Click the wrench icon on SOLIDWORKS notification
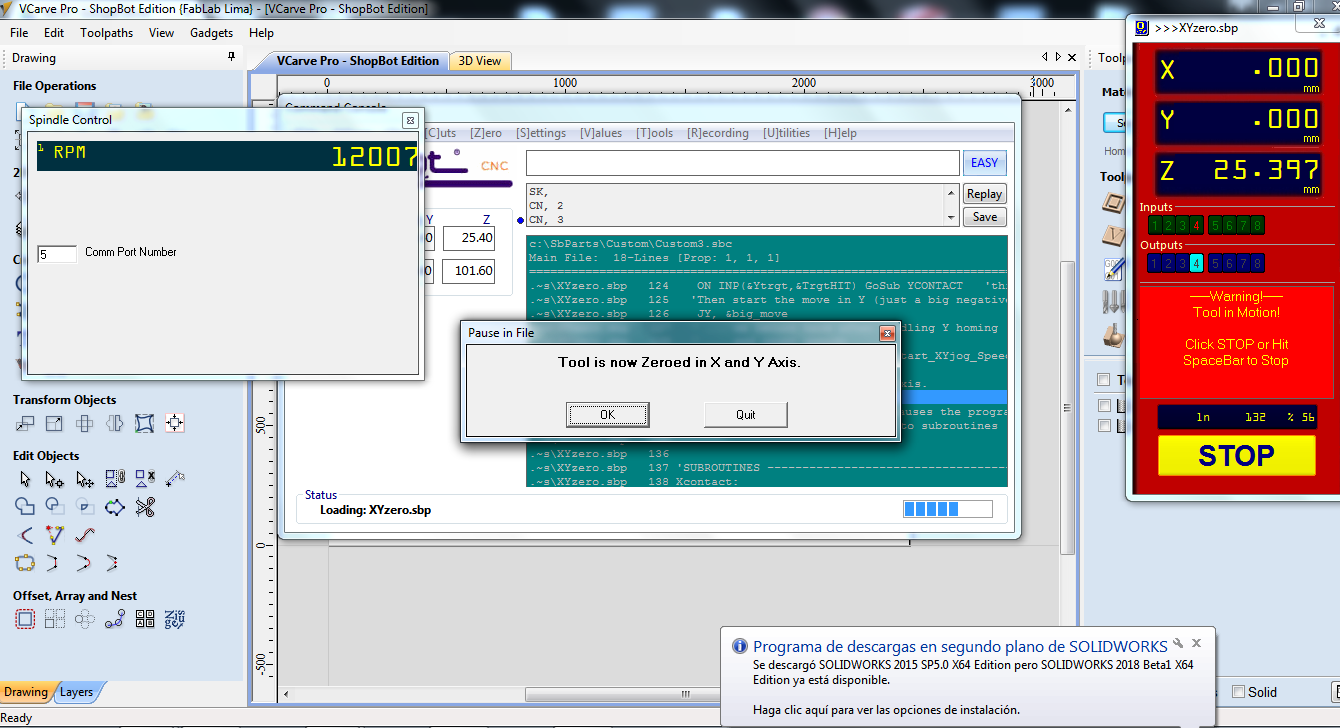The image size is (1340, 728). 1177,644
